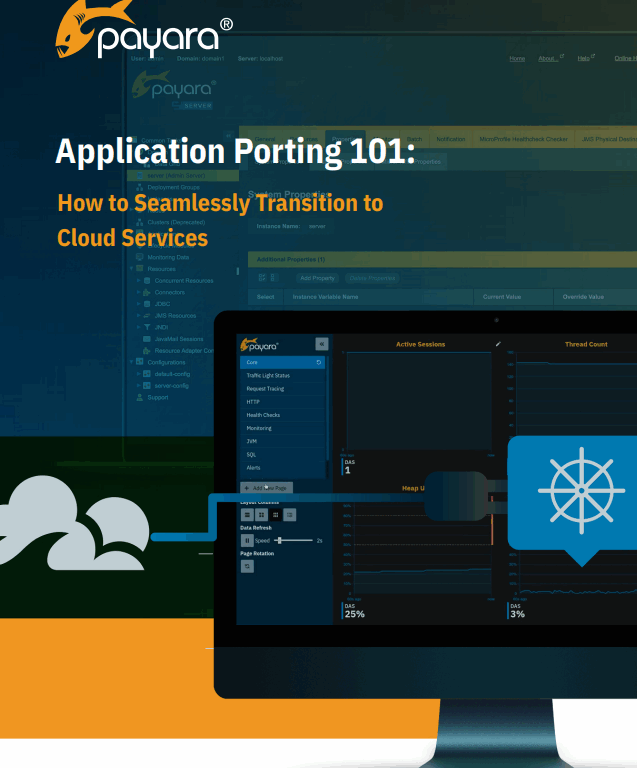Select the four-column layout icon

click(289, 514)
